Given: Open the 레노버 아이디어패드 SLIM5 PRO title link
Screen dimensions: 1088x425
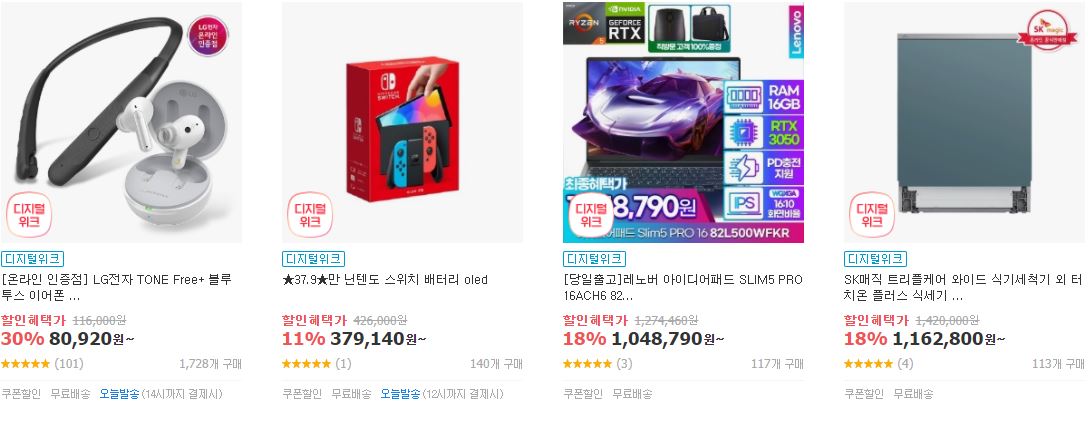Looking at the screenshot, I should [x=683, y=288].
